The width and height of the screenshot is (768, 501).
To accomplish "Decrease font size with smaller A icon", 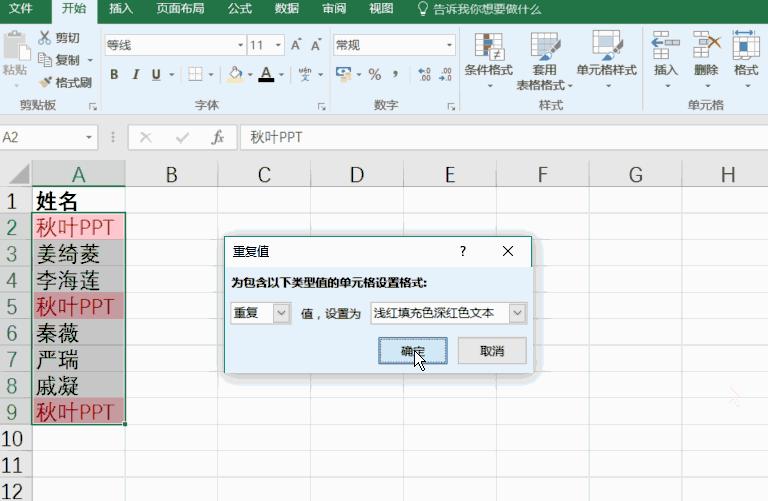I will [316, 45].
